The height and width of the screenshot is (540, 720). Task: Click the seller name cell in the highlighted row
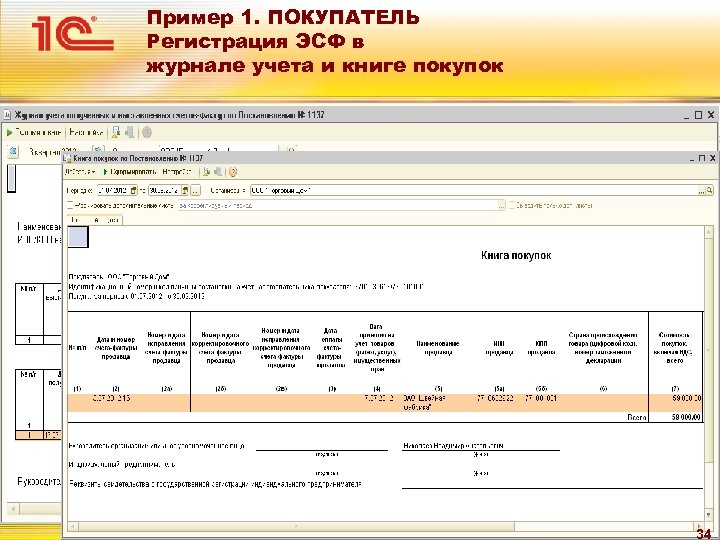point(424,403)
